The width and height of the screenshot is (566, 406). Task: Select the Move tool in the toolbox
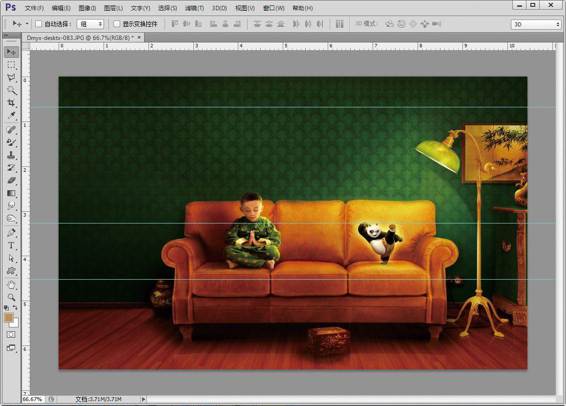tap(11, 52)
